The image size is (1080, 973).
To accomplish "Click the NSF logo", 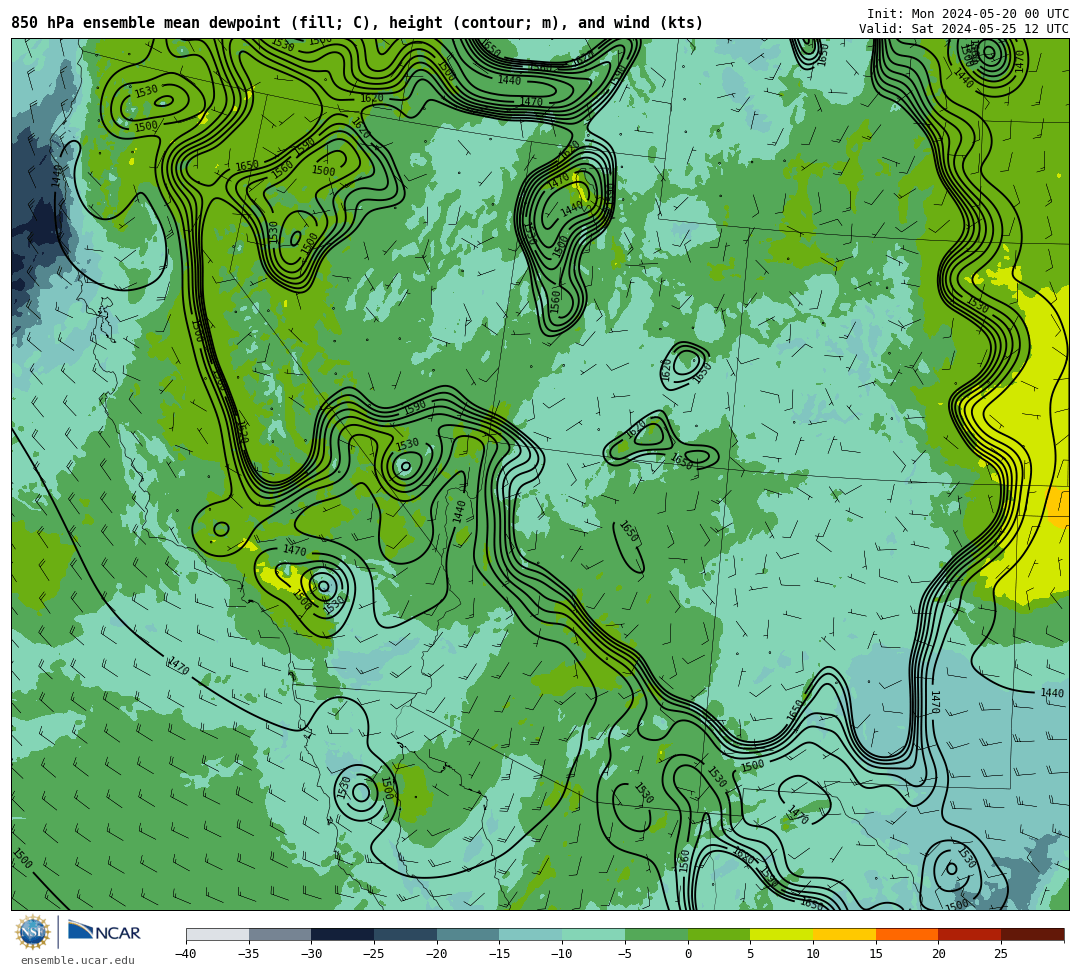I will pos(32,932).
